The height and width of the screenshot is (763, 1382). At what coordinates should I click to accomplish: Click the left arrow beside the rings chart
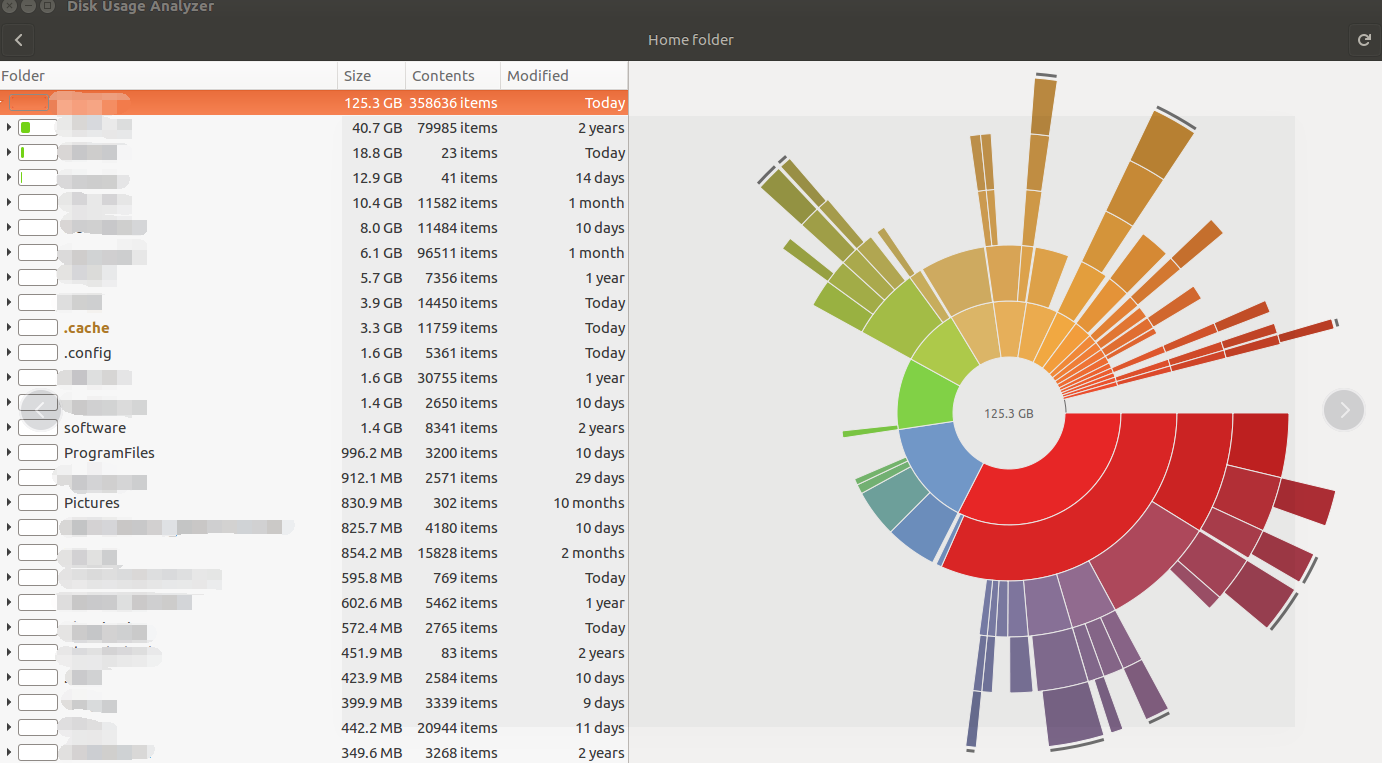click(38, 409)
